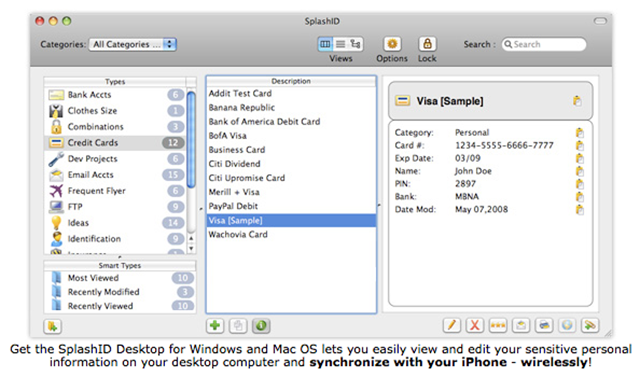Viewport: 640px width, 377px height.
Task: Open the Options gear icon
Action: coord(392,44)
